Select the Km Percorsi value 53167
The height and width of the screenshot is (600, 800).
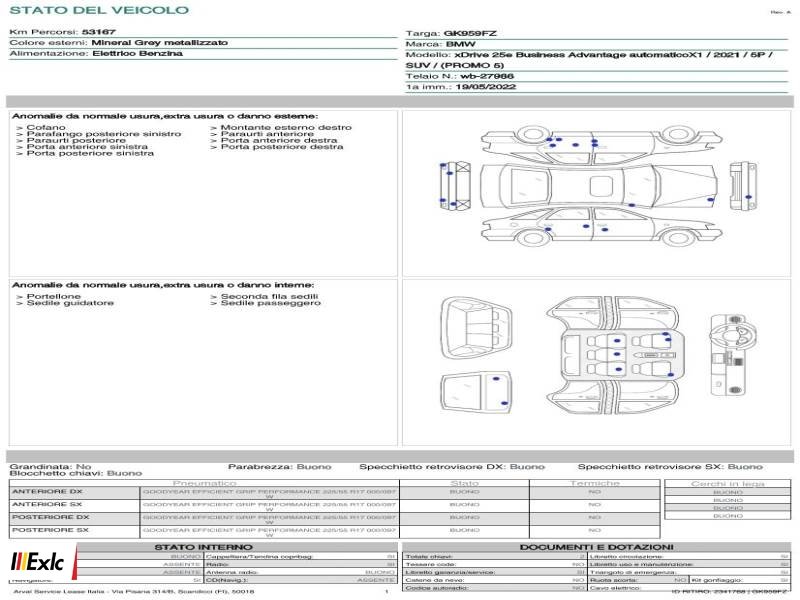pyautogui.click(x=98, y=32)
